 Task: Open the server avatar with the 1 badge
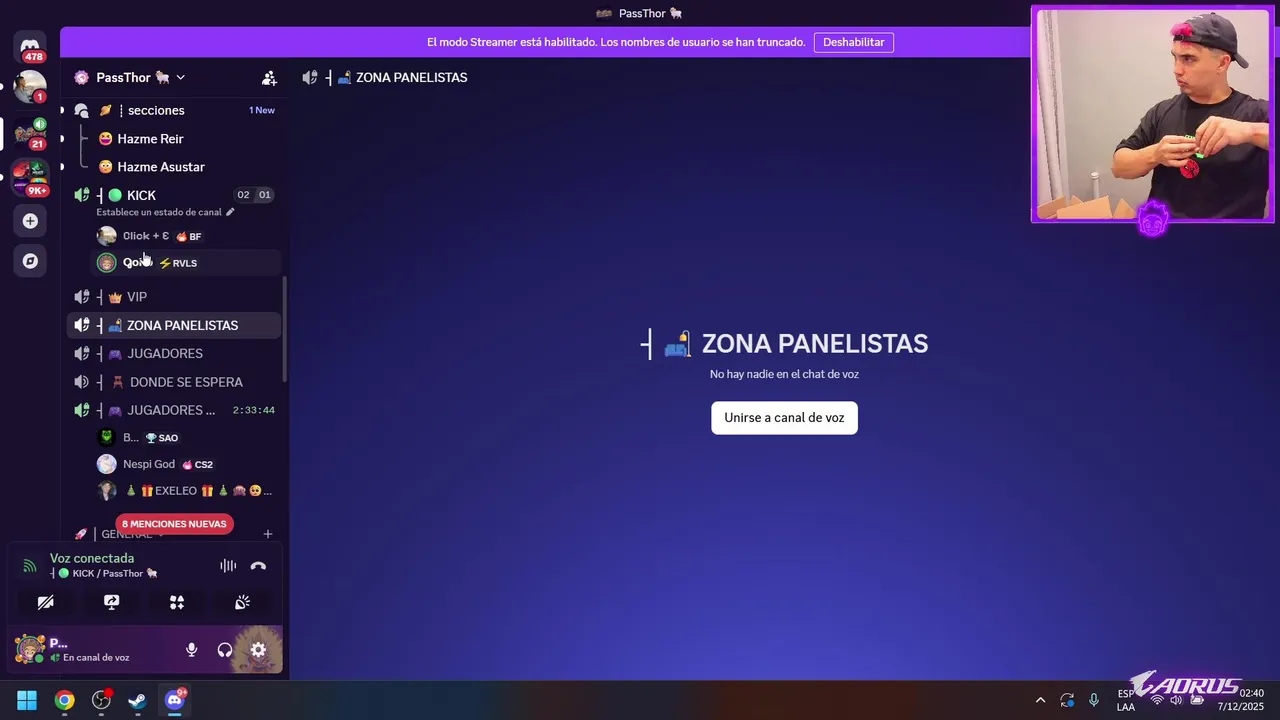30,87
